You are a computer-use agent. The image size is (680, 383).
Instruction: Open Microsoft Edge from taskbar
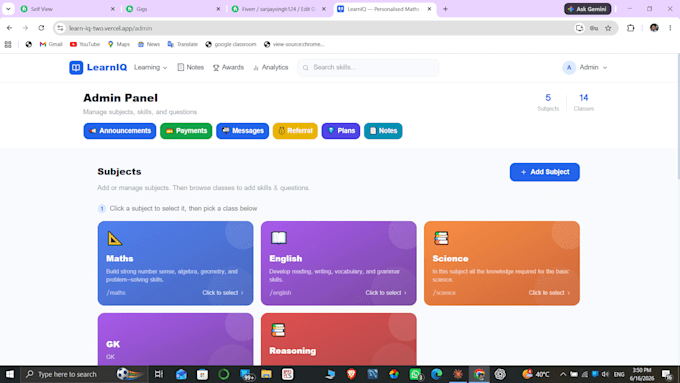pos(437,374)
